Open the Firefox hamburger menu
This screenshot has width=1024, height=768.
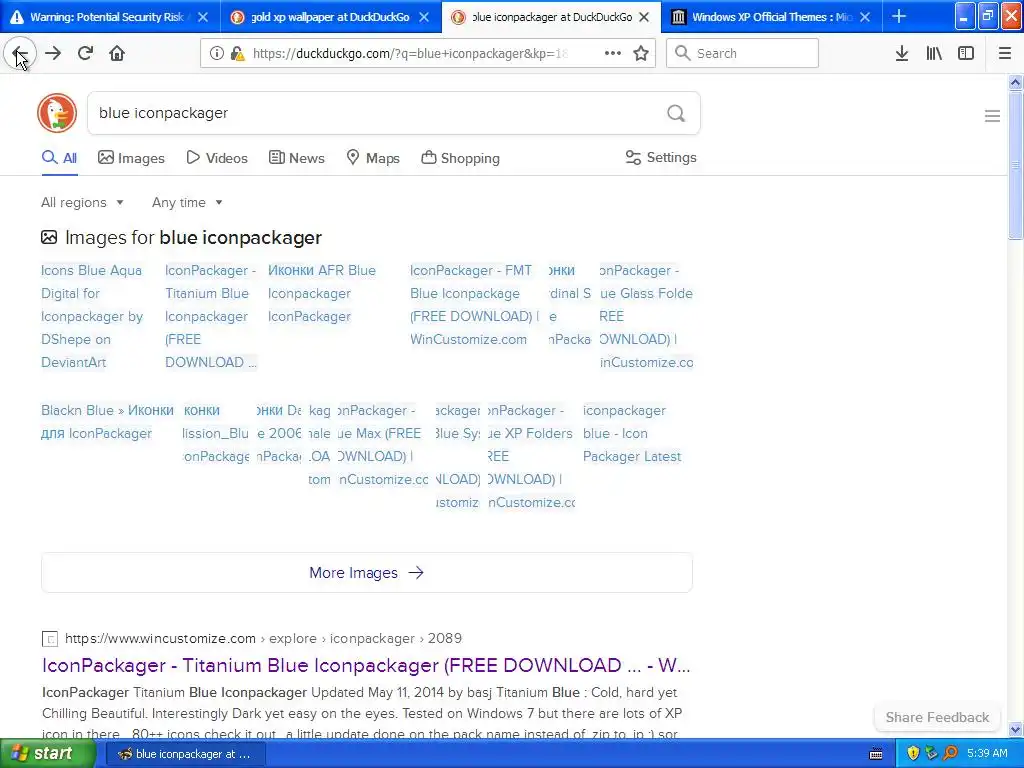click(1004, 54)
